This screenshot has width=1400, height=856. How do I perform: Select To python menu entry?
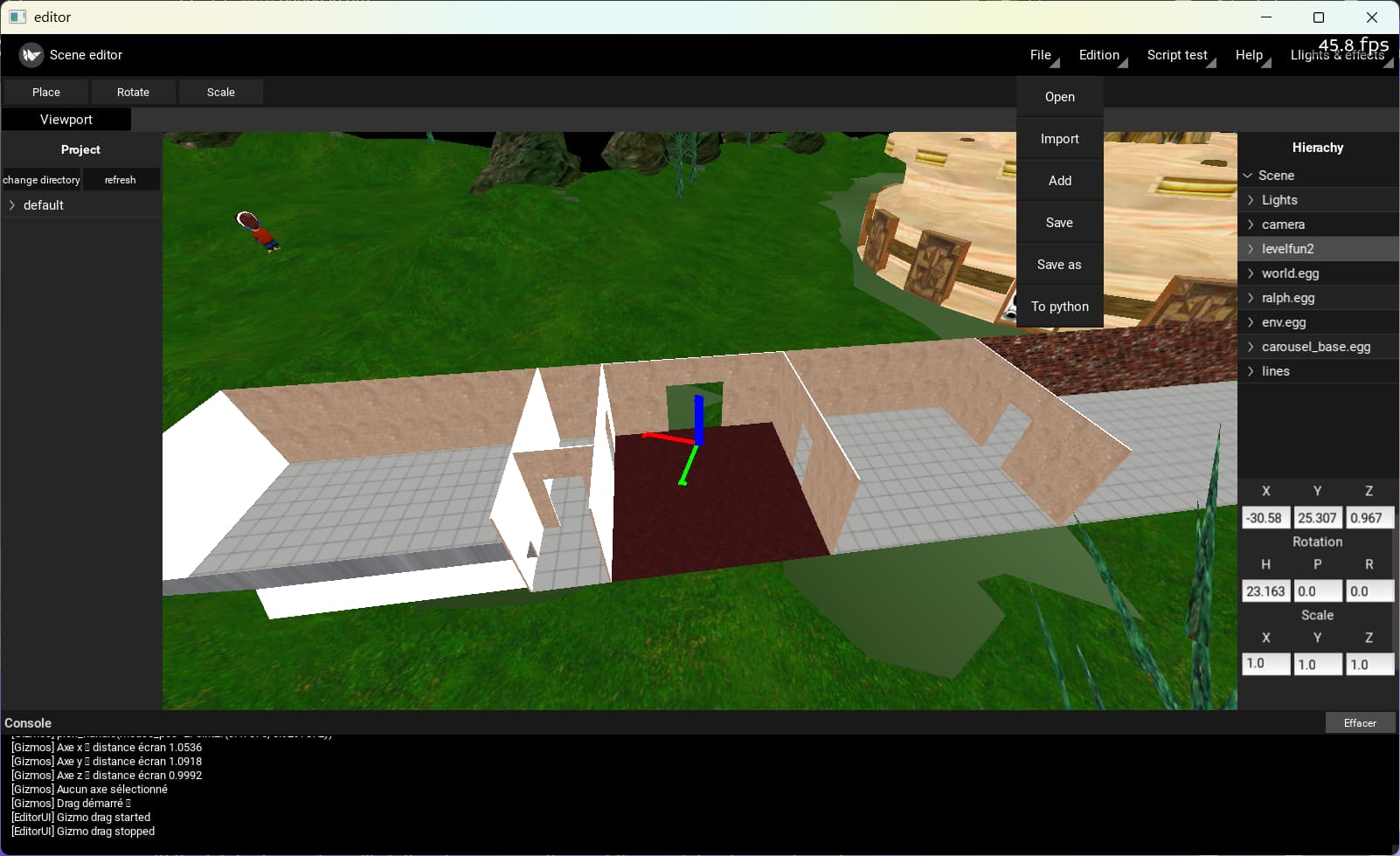click(1059, 307)
